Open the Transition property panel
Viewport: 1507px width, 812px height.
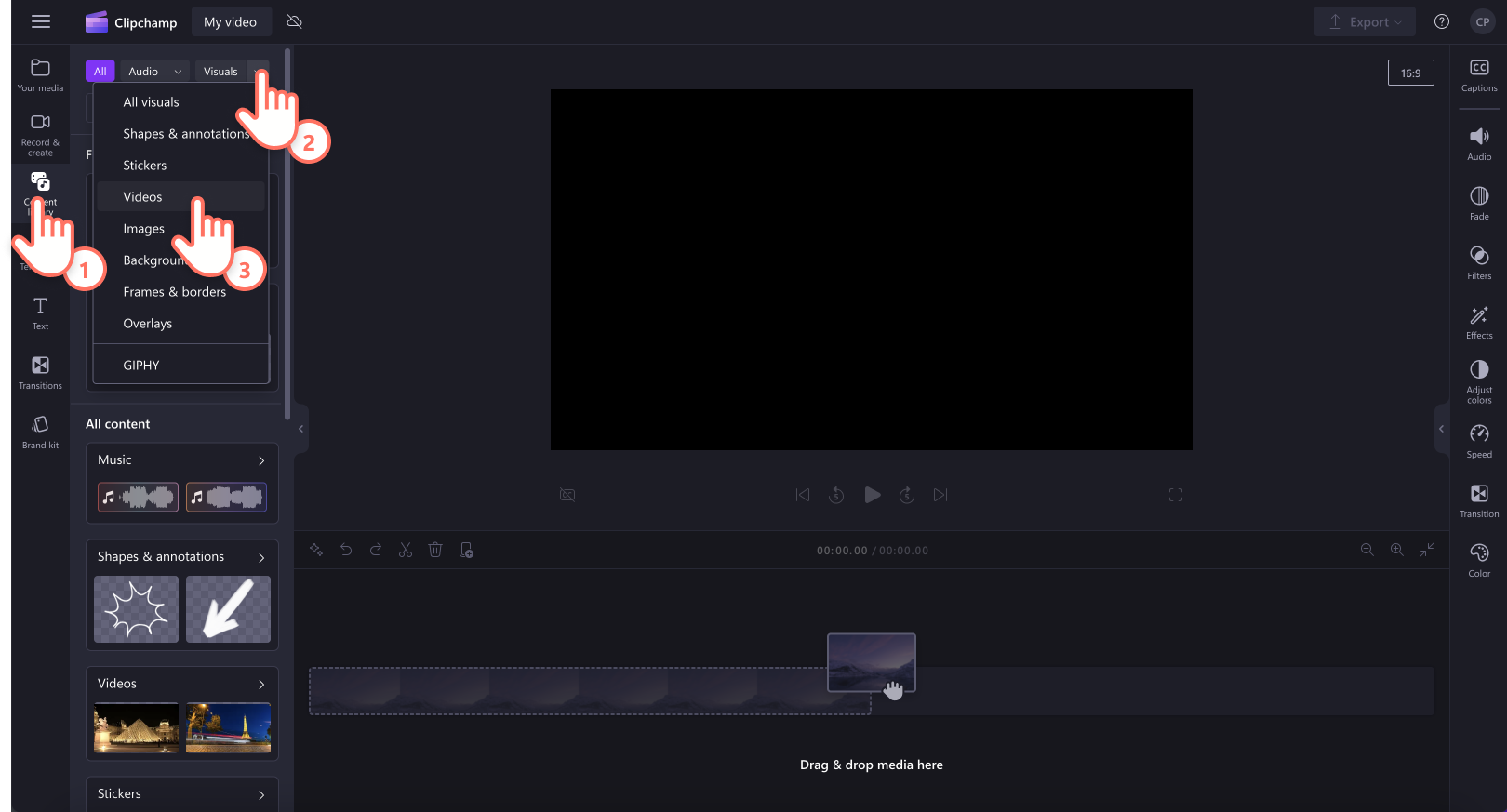1479,501
